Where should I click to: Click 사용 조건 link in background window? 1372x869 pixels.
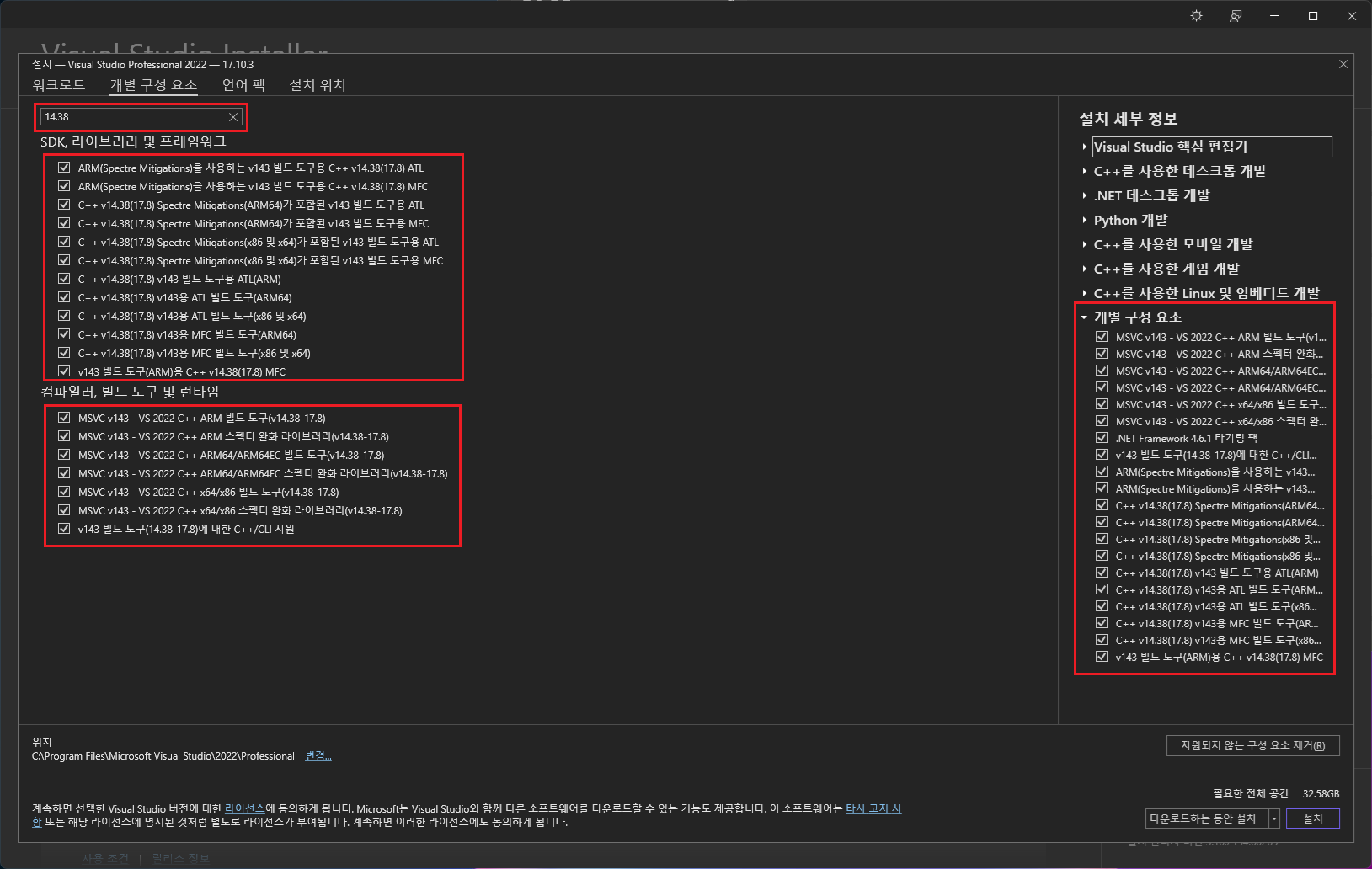coord(105,858)
